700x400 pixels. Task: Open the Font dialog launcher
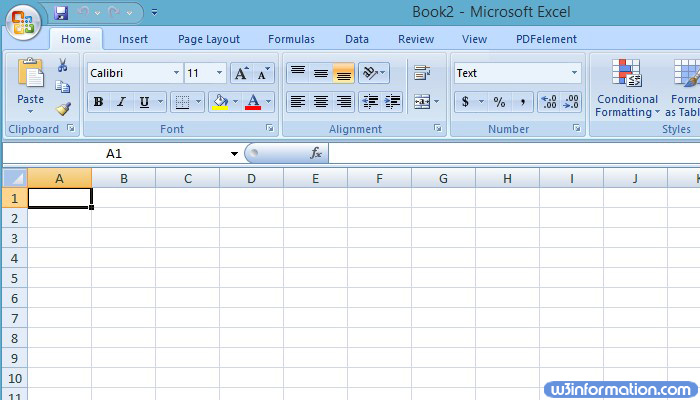pos(270,129)
